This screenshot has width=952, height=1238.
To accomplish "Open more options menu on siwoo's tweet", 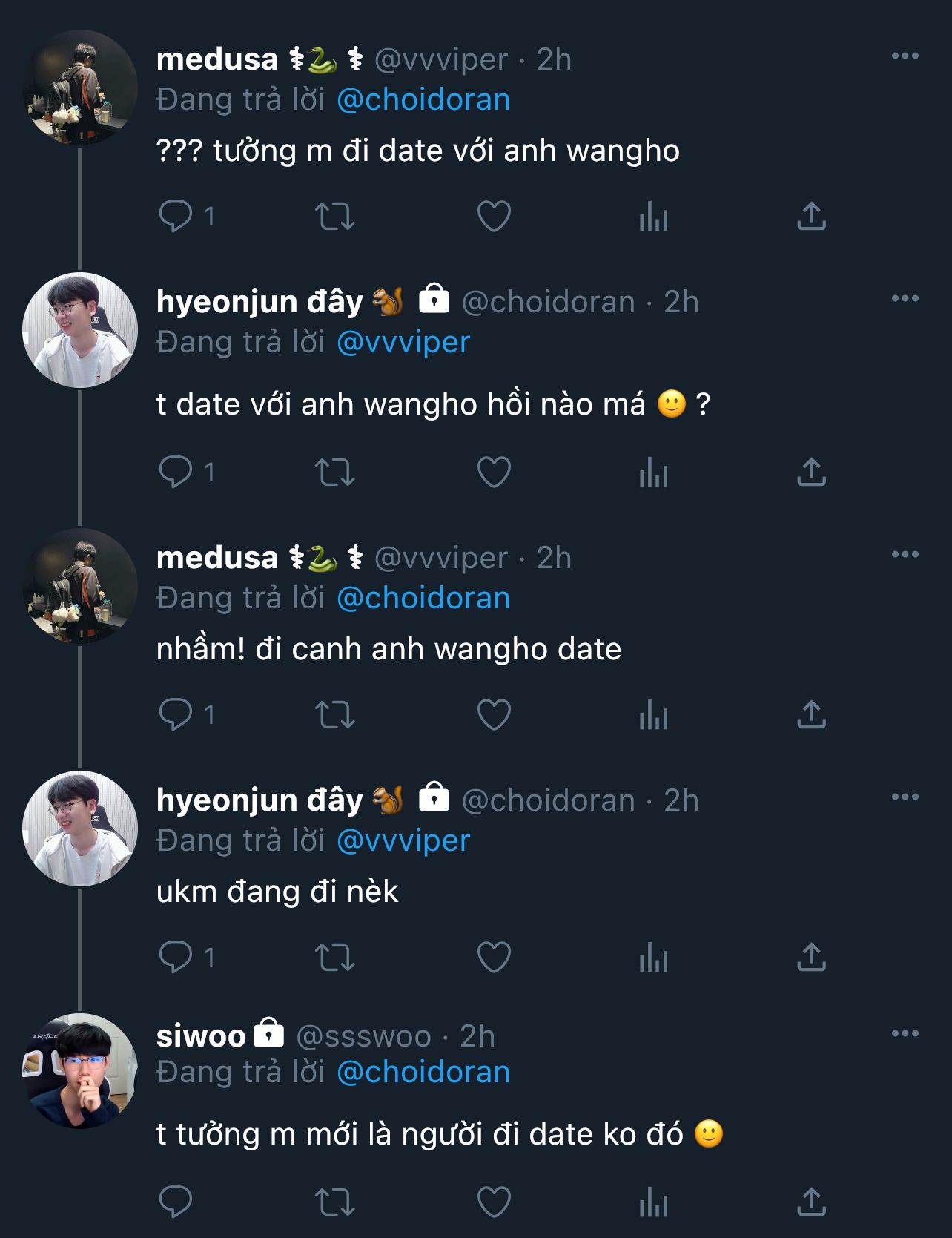I will coord(905,1033).
